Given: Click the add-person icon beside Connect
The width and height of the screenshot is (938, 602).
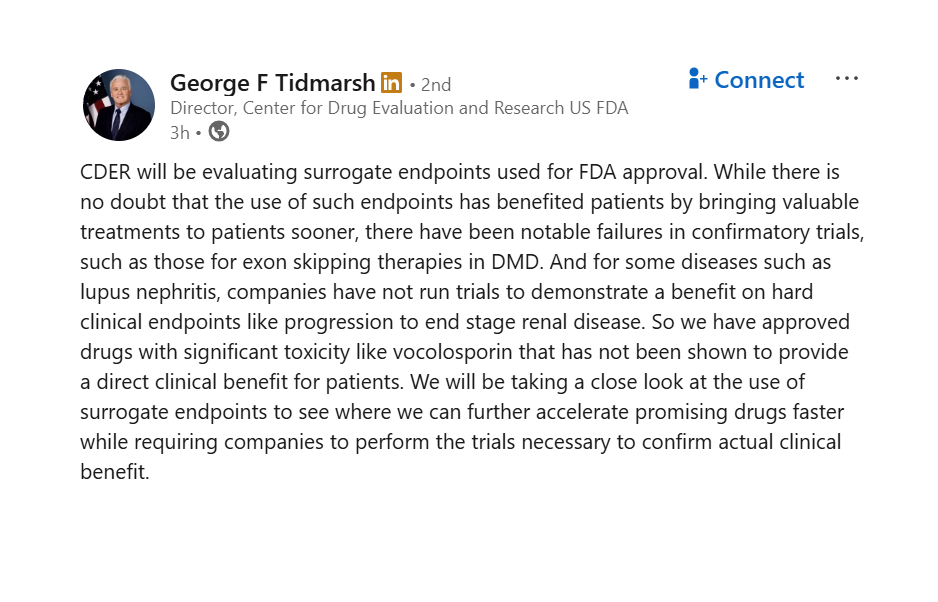Looking at the screenshot, I should (x=698, y=80).
